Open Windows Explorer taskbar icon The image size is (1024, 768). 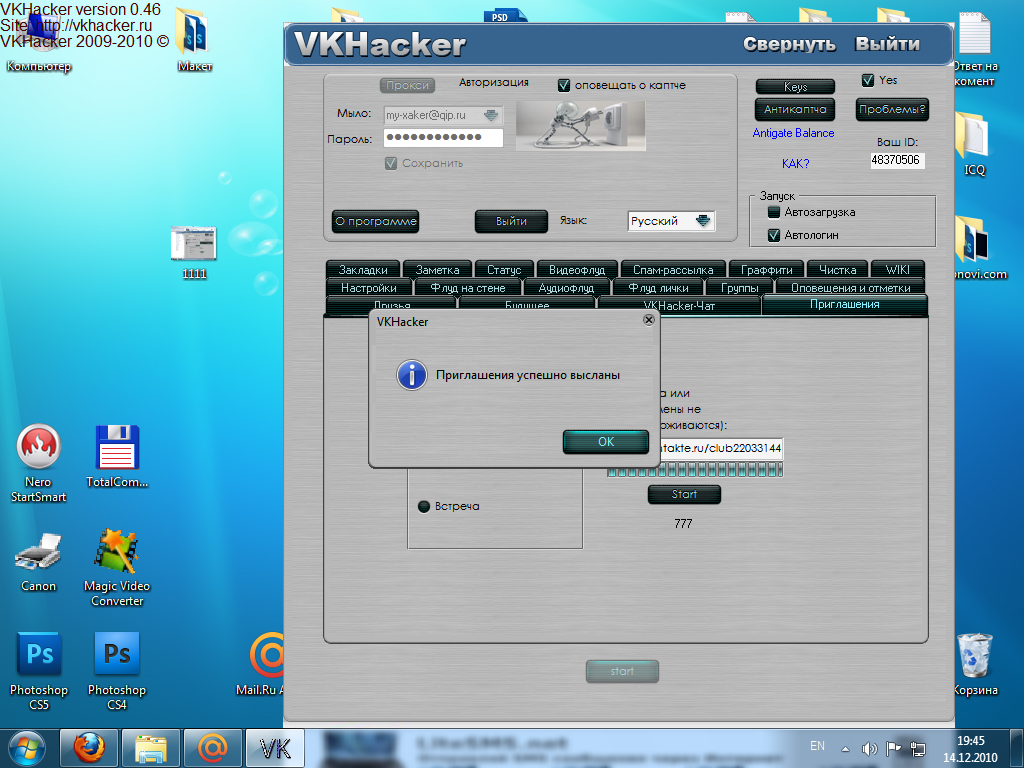[150, 748]
